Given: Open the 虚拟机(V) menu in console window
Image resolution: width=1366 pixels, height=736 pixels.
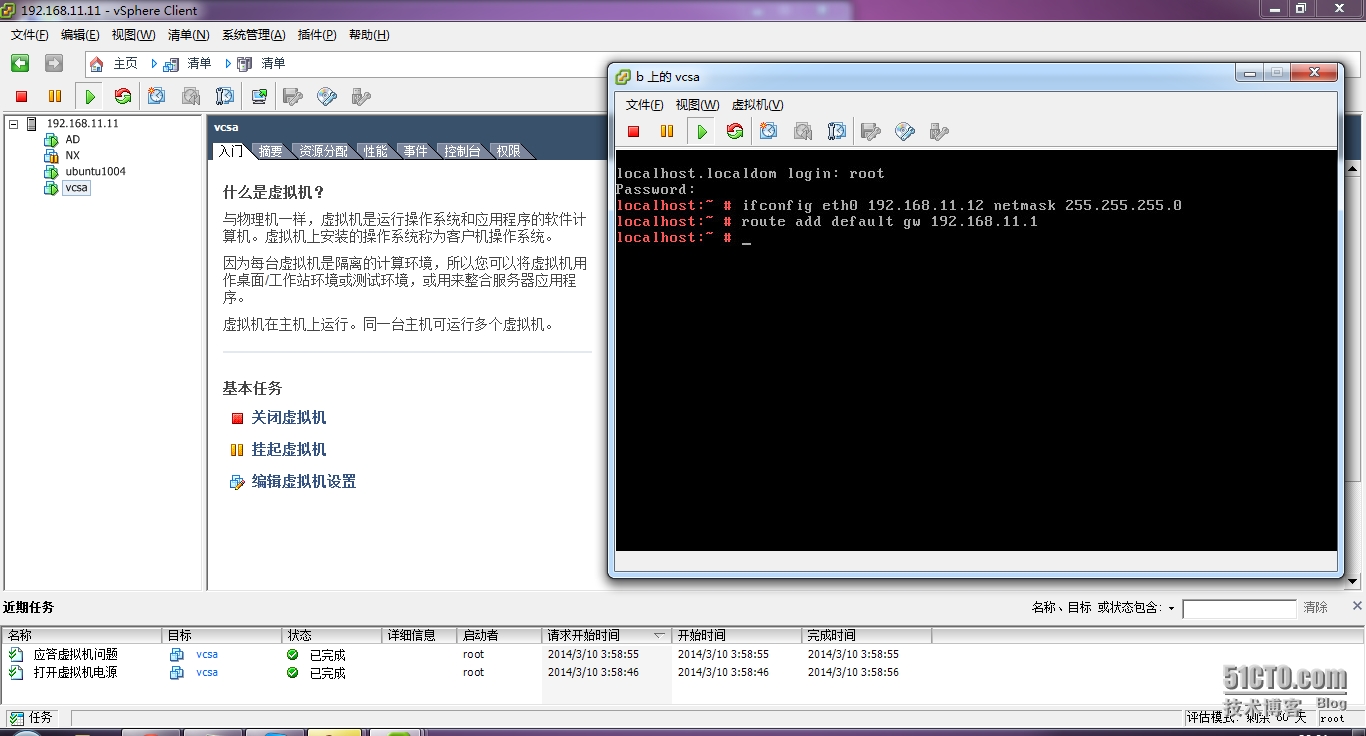Looking at the screenshot, I should [x=757, y=105].
